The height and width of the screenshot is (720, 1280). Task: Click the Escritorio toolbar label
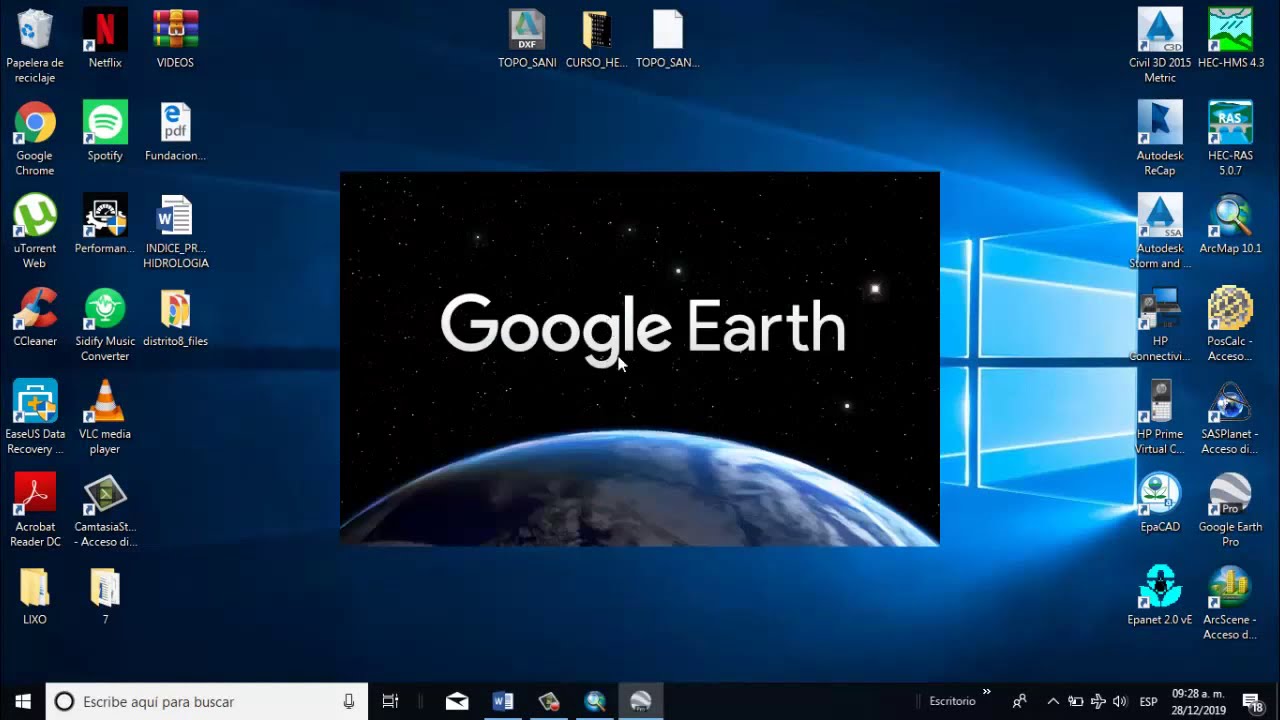click(x=952, y=701)
